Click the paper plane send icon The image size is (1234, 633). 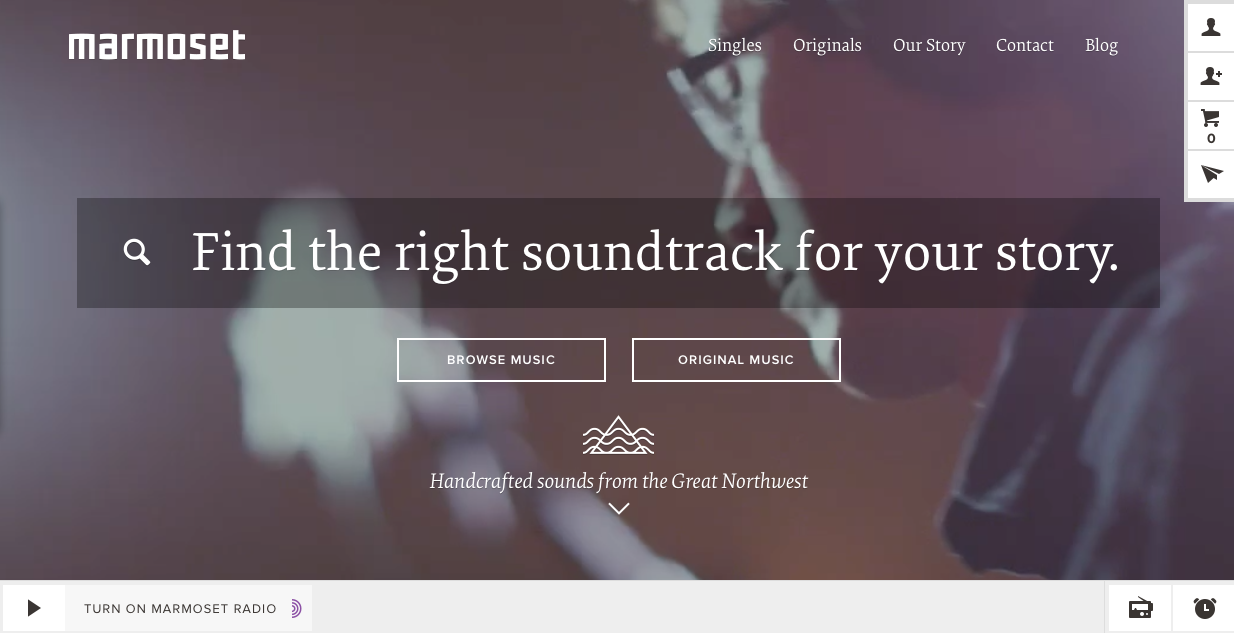tap(1211, 175)
